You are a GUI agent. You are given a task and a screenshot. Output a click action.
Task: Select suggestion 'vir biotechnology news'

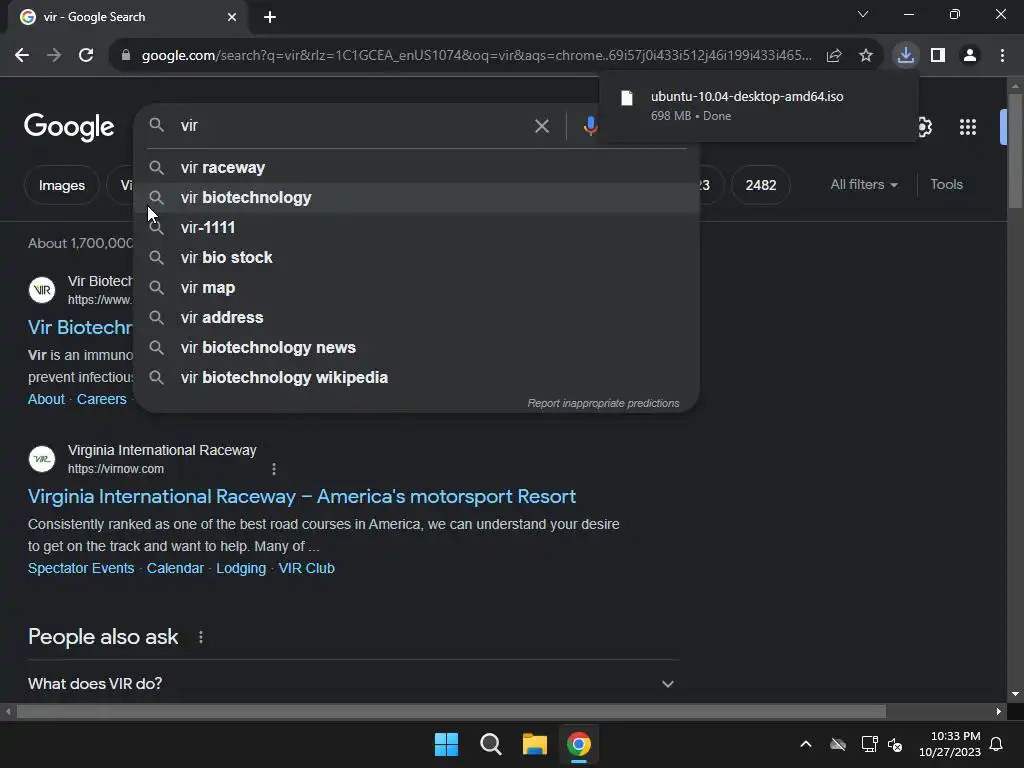click(417, 348)
